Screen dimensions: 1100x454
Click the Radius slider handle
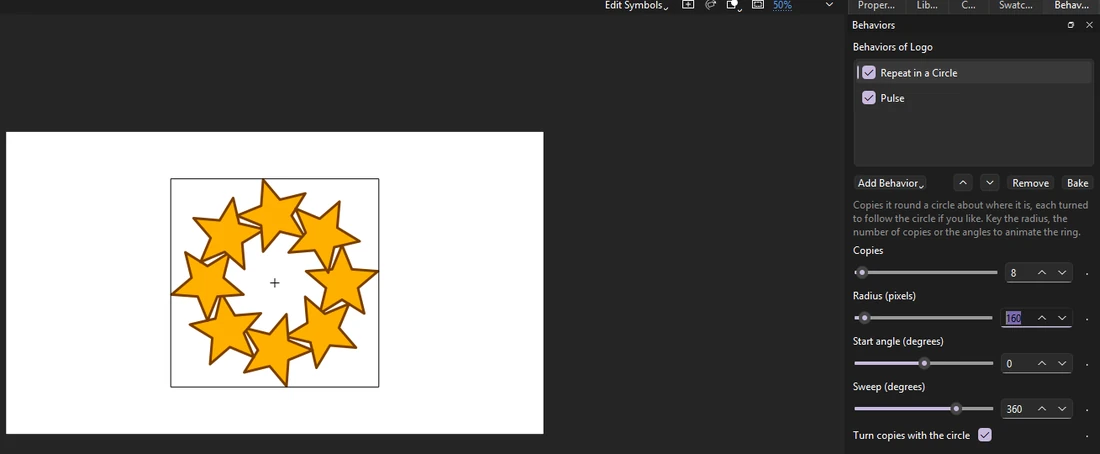coord(864,318)
